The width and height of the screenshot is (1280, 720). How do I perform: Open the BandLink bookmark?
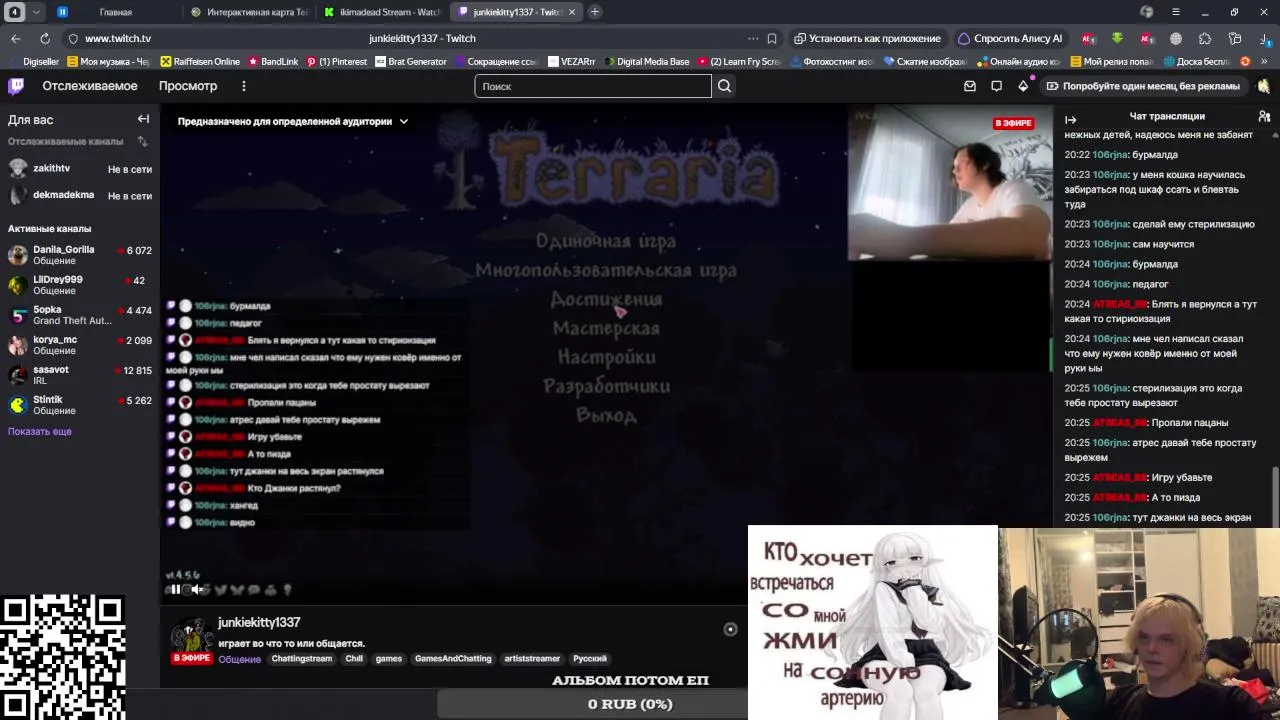[x=273, y=61]
